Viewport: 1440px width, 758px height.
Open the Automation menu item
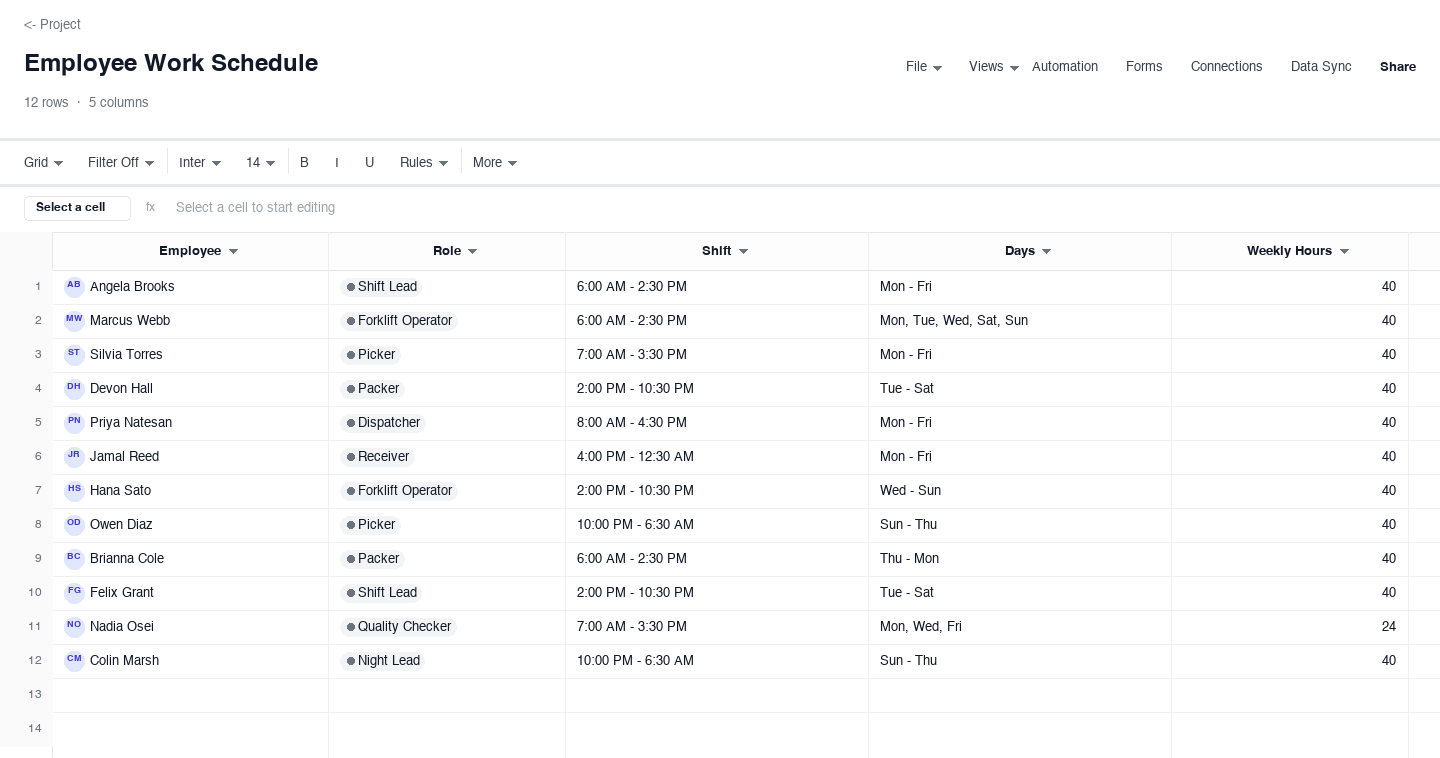pyautogui.click(x=1065, y=67)
